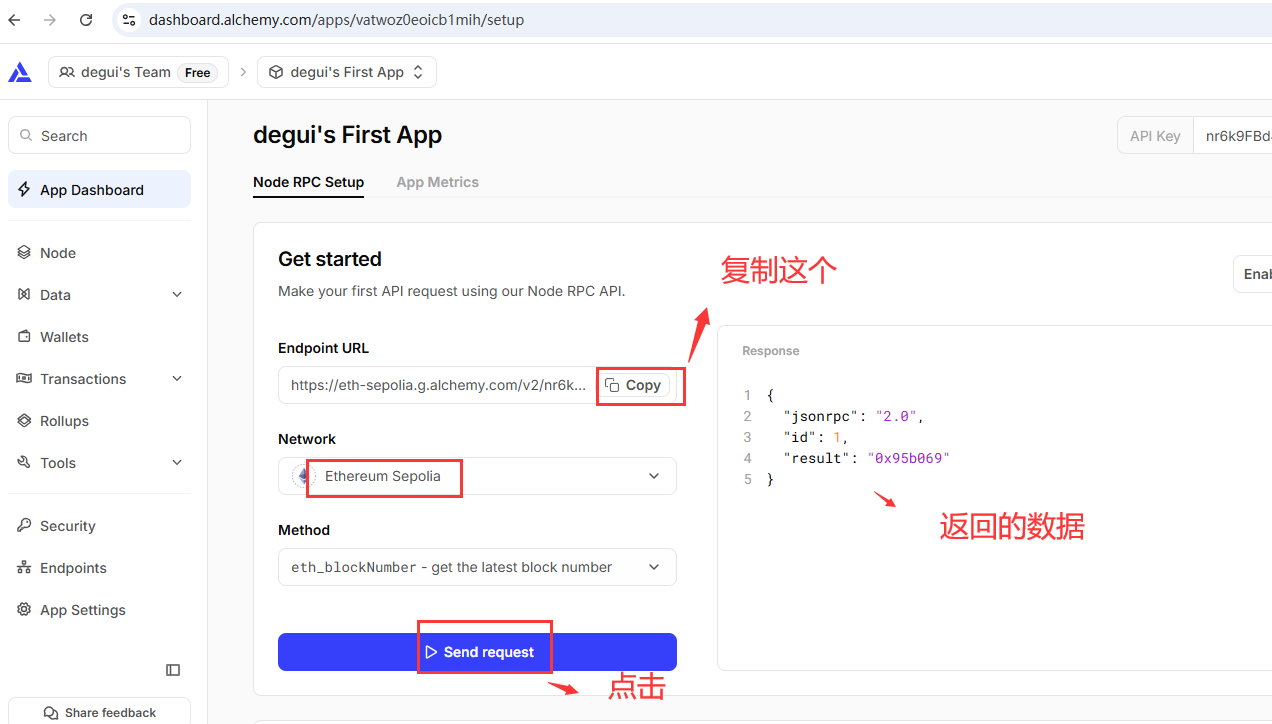Viewport: 1272px width, 724px height.
Task: Expand the Data sidebar chevron
Action: [177, 295]
